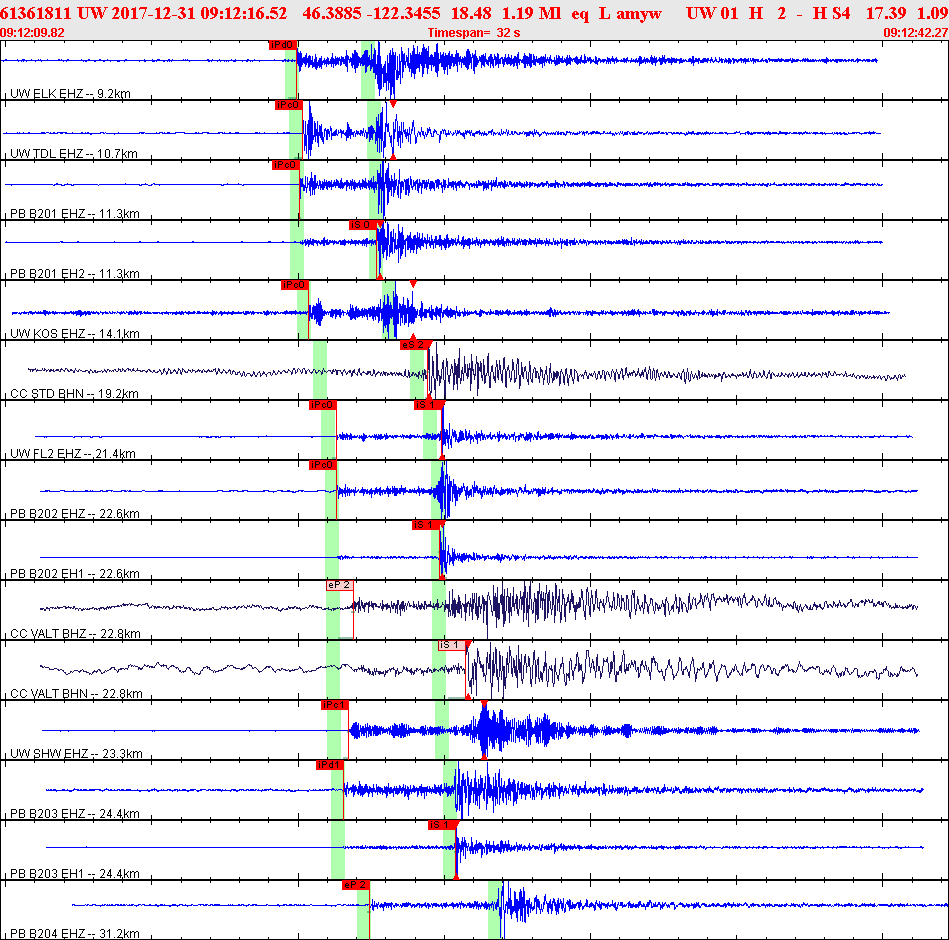Click the iPc1 pick flag on SHW EHZ
The height and width of the screenshot is (940, 949).
pyautogui.click(x=334, y=705)
